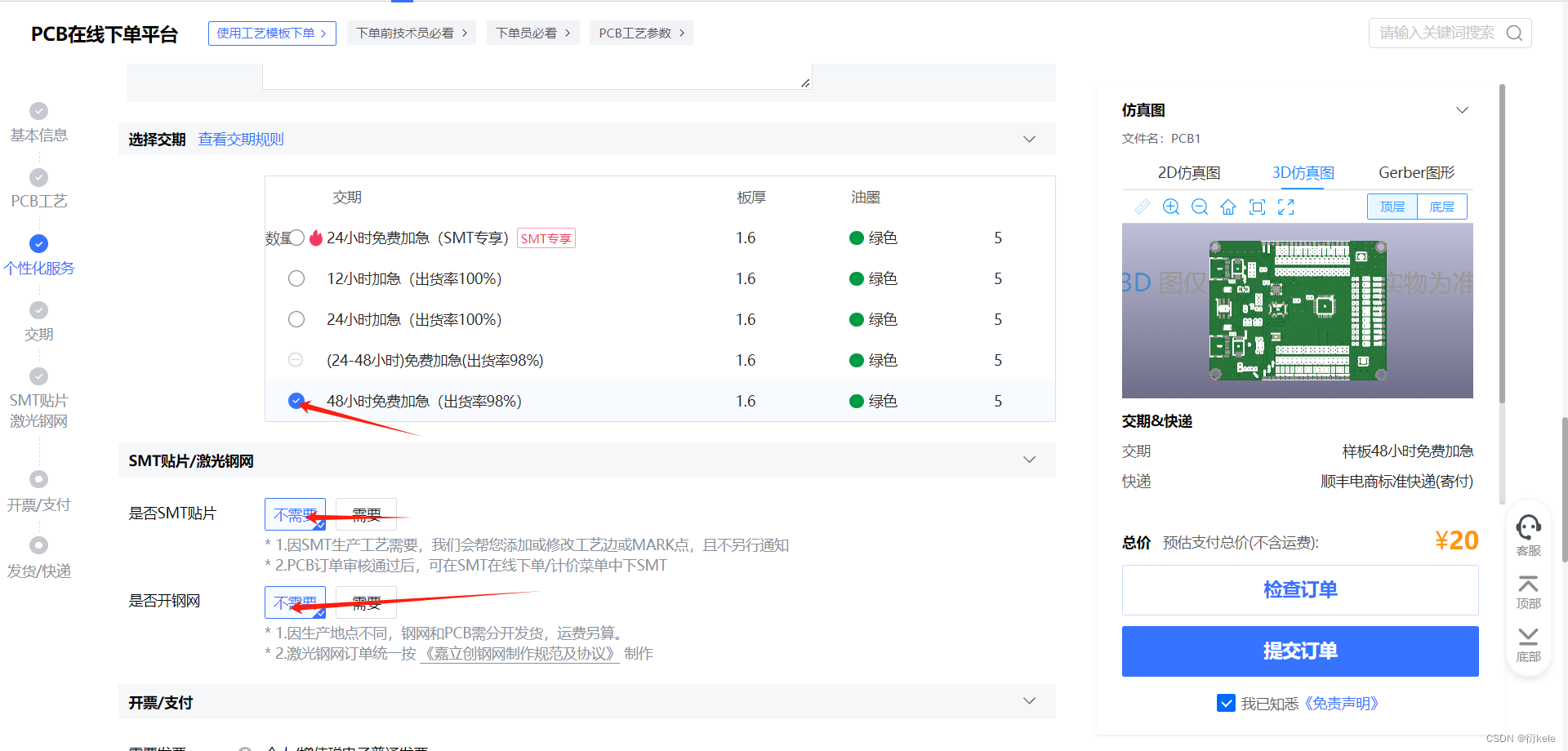
Task: Open 《嘉立创钢网制作规范及协议》 link
Action: (x=519, y=654)
